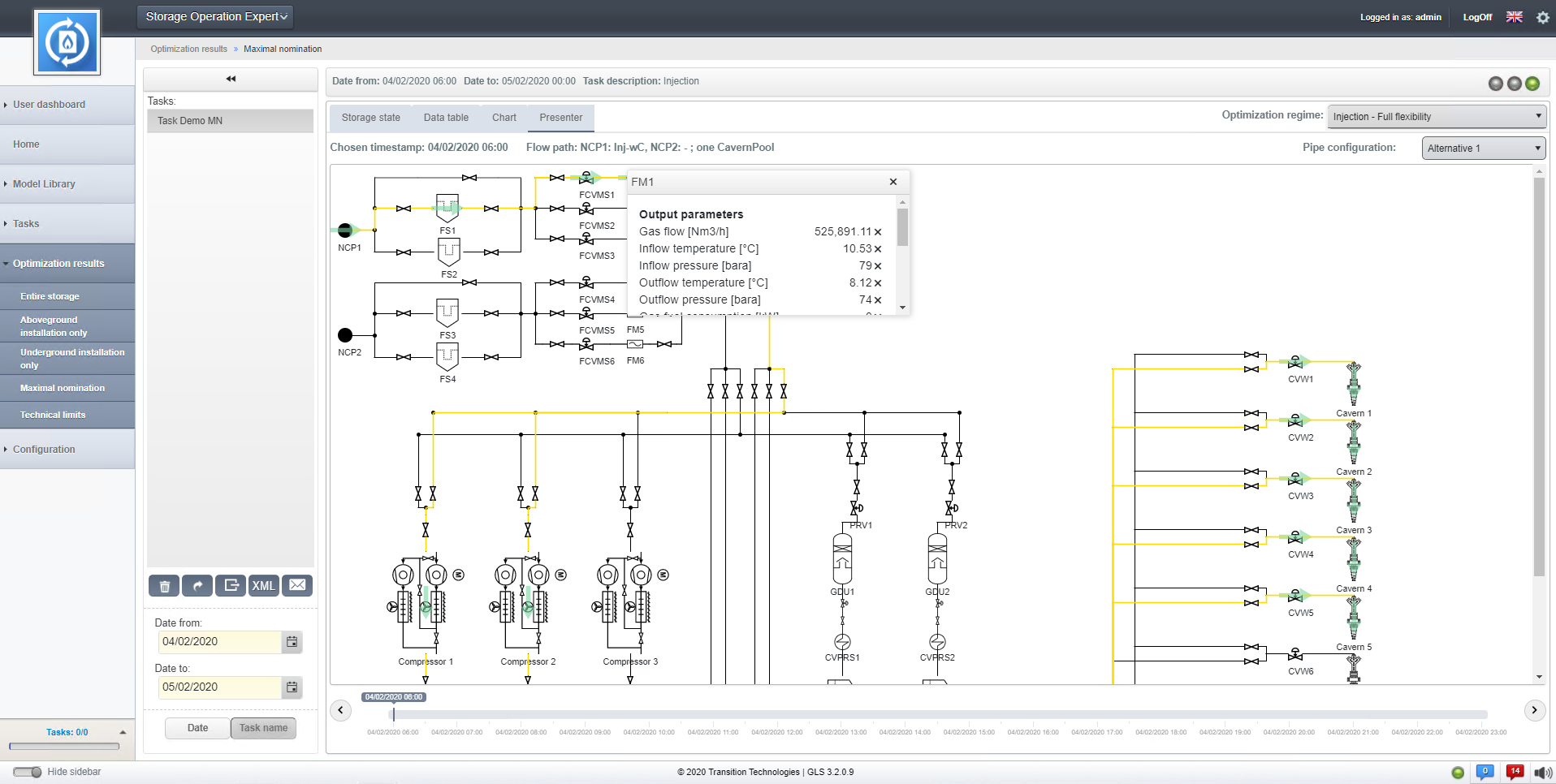
Task: Switch to the Chart tab
Action: tap(504, 118)
